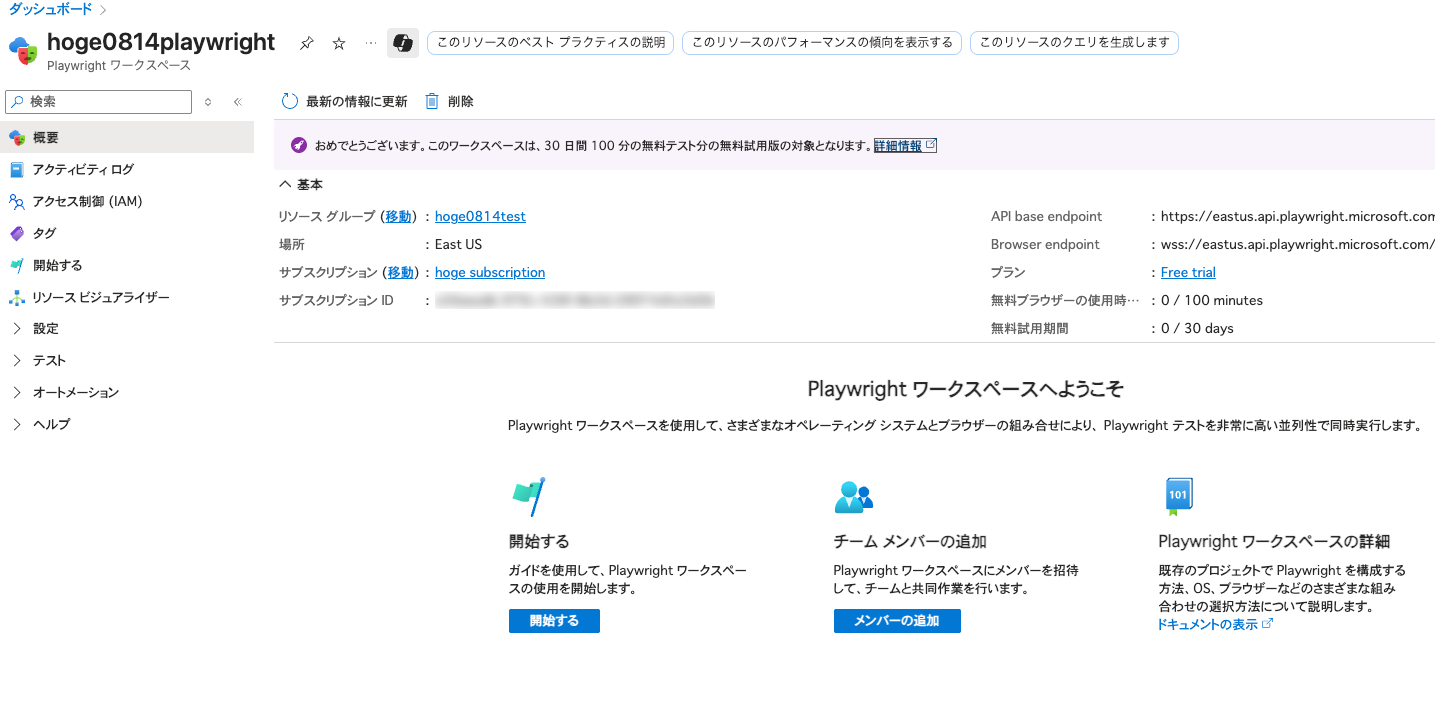
Task: Click the rocket icon in the banner
Action: click(x=299, y=145)
